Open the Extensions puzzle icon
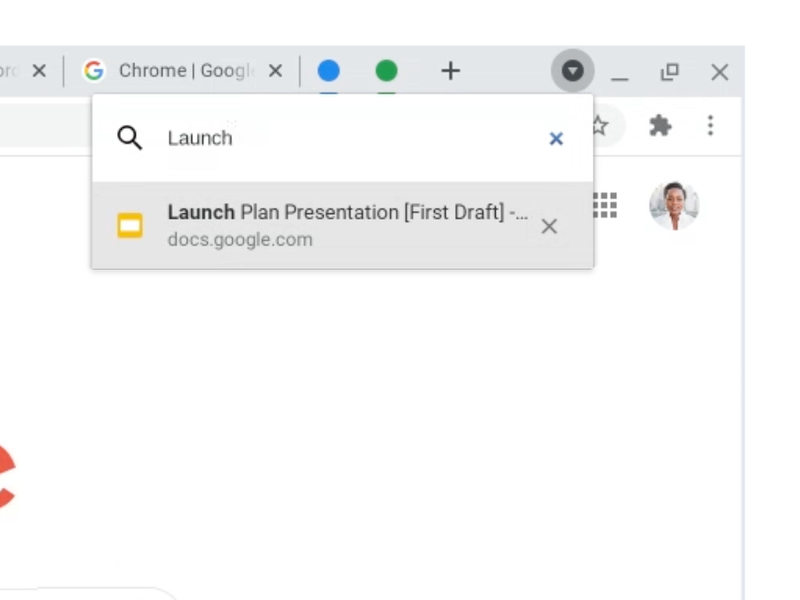This screenshot has width=800, height=600. [x=660, y=126]
